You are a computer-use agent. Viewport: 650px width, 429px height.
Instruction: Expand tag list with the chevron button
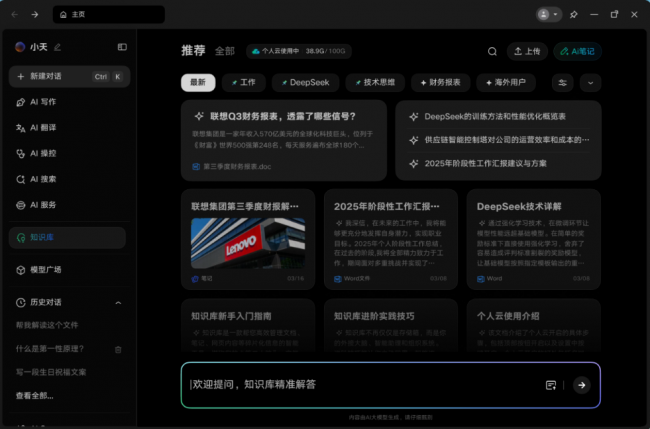[x=590, y=83]
